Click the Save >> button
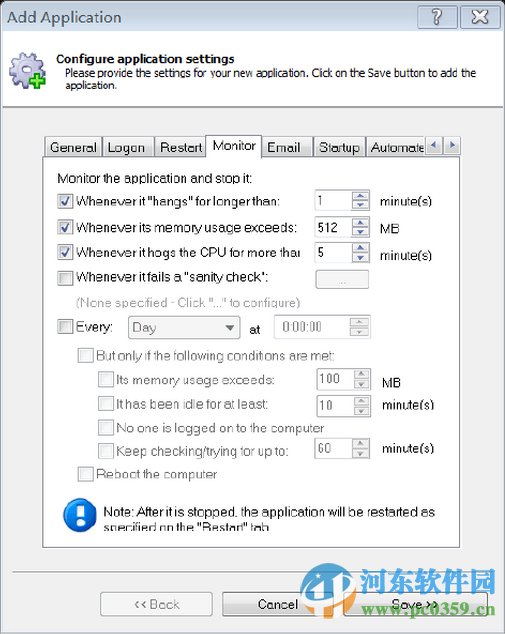Viewport: 505px width, 634px height. pyautogui.click(x=415, y=604)
